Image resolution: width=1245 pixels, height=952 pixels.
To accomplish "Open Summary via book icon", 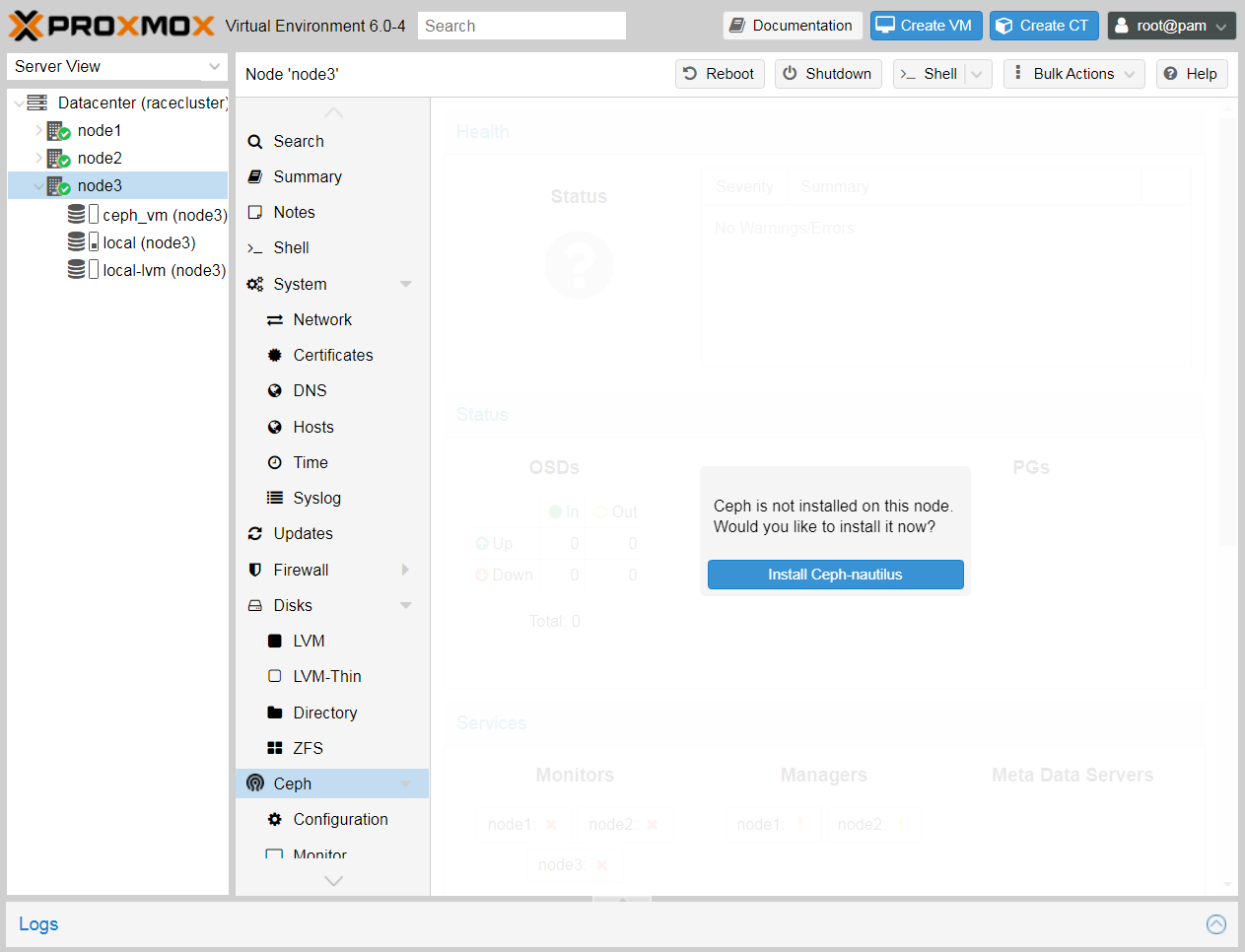I will 255,176.
